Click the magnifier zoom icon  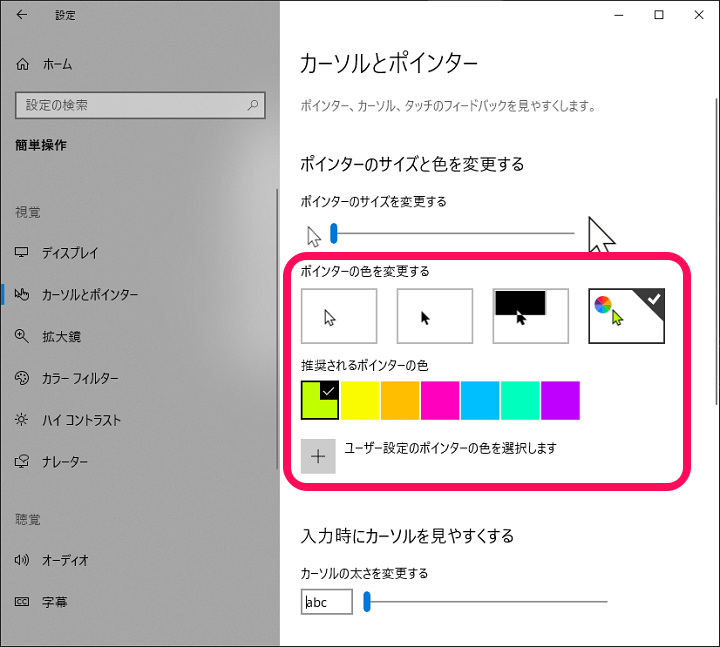tap(22, 336)
